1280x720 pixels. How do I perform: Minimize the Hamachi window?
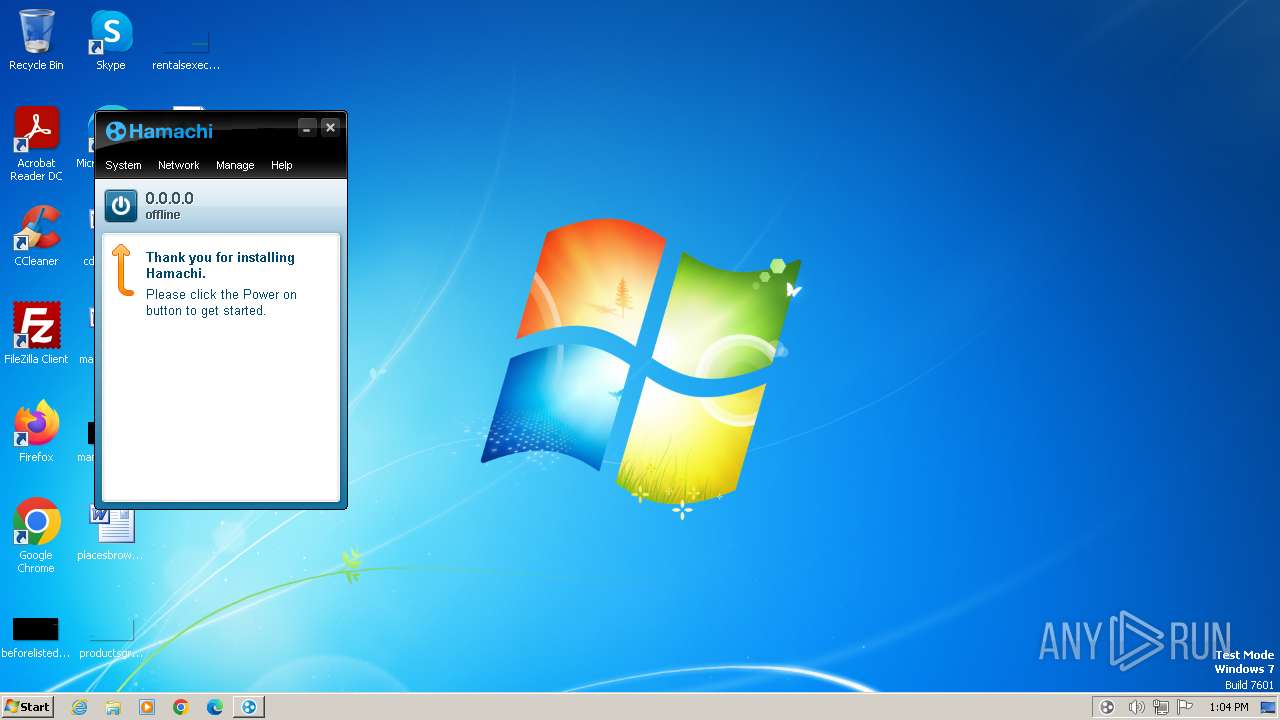coord(307,127)
